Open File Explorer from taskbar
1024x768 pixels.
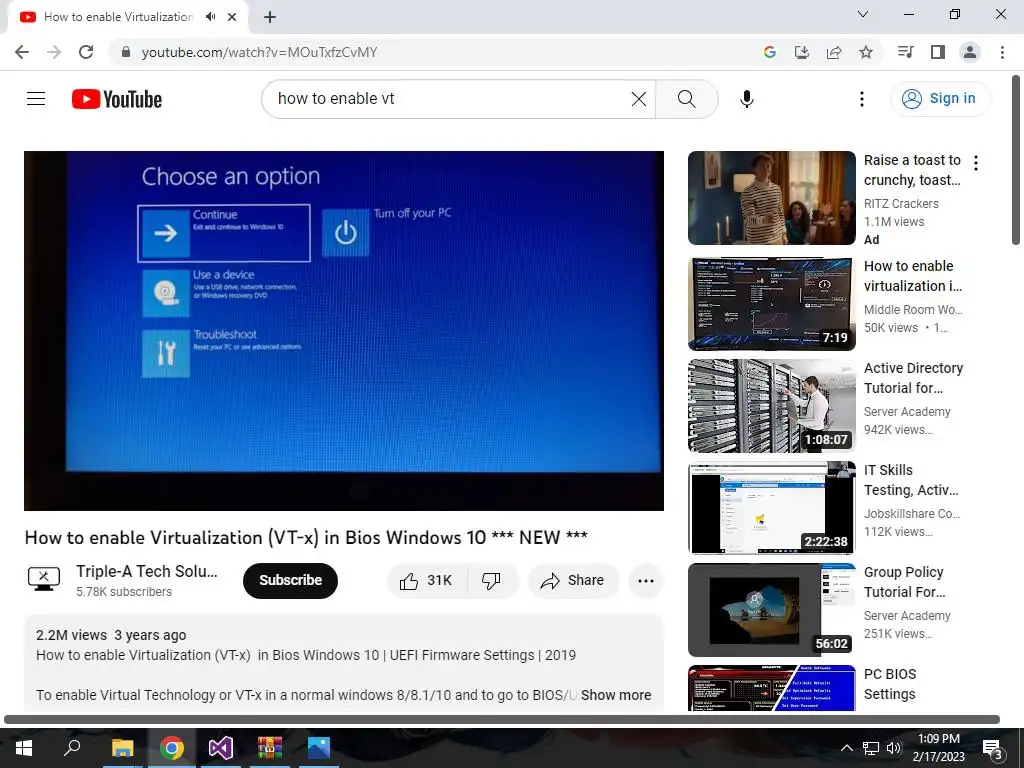122,748
